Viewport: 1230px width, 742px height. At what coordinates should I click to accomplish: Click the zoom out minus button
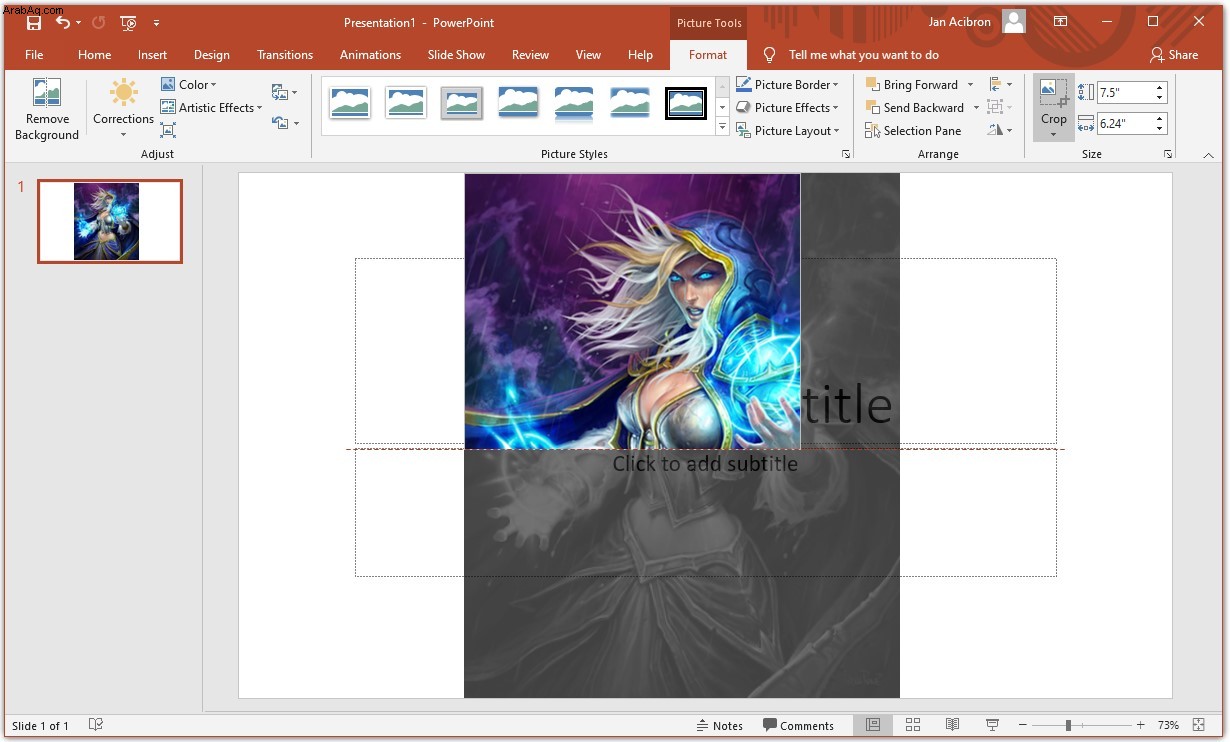[x=1023, y=725]
